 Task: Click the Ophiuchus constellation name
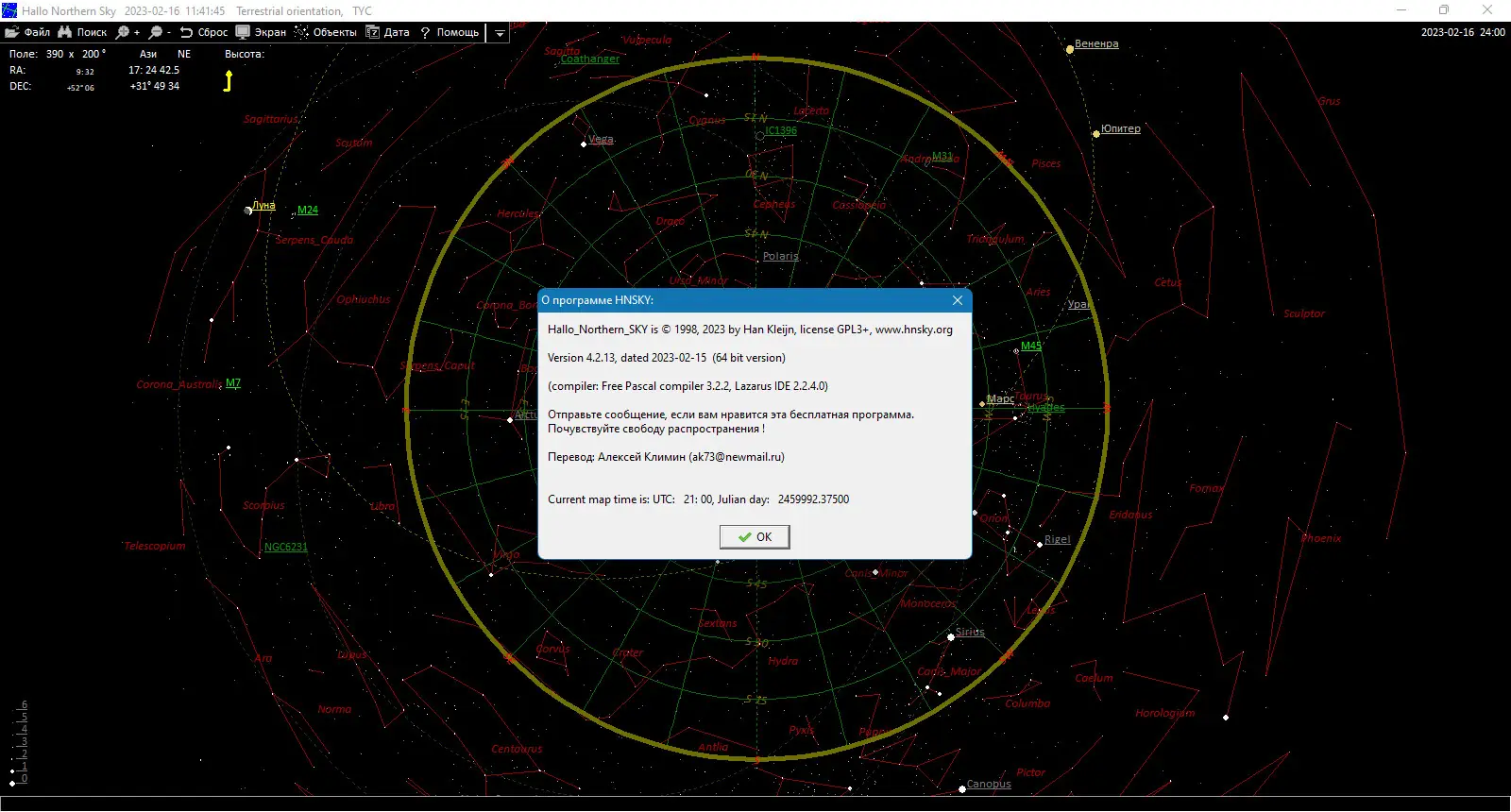[364, 299]
